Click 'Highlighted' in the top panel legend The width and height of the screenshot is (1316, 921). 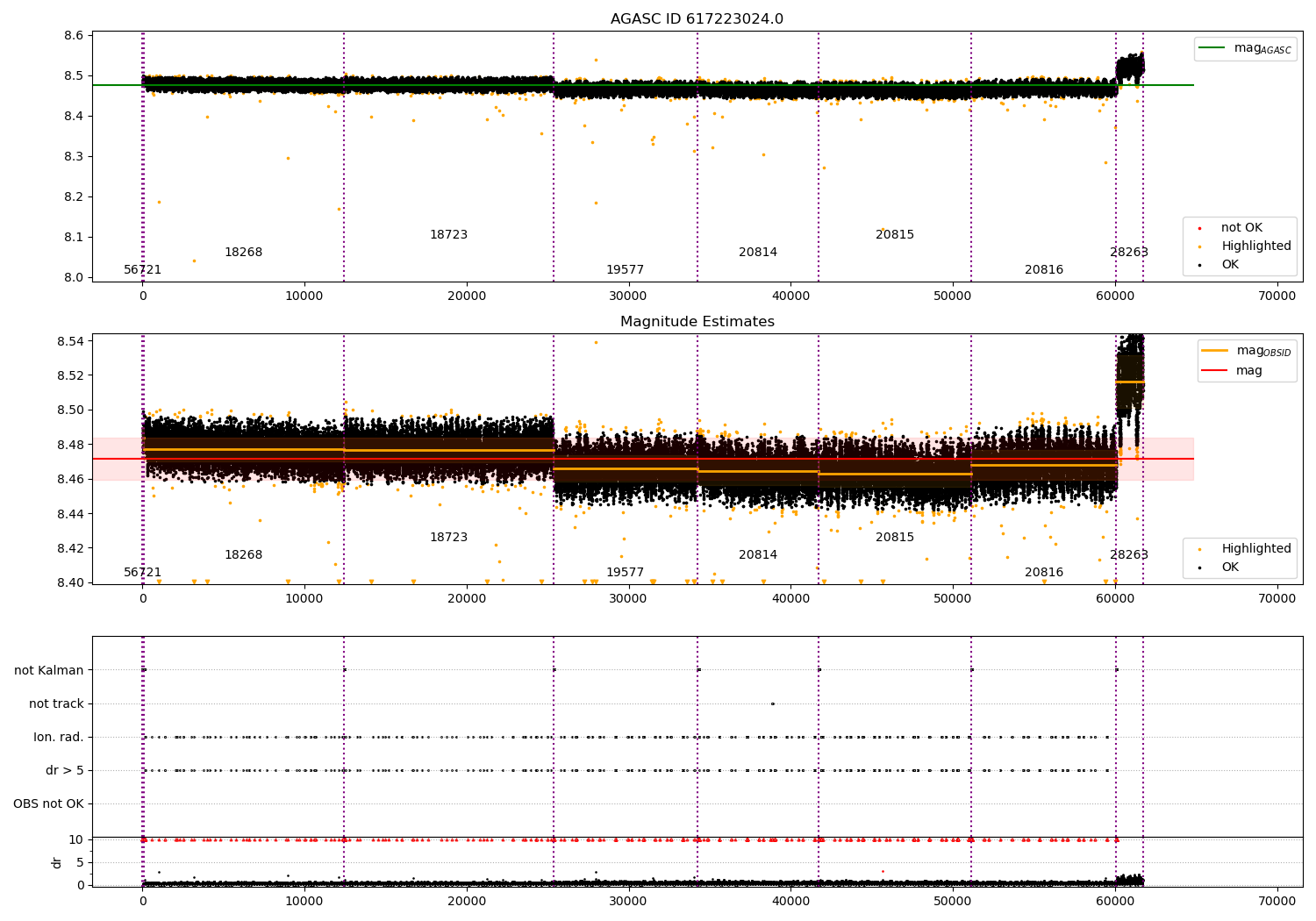1256,246
